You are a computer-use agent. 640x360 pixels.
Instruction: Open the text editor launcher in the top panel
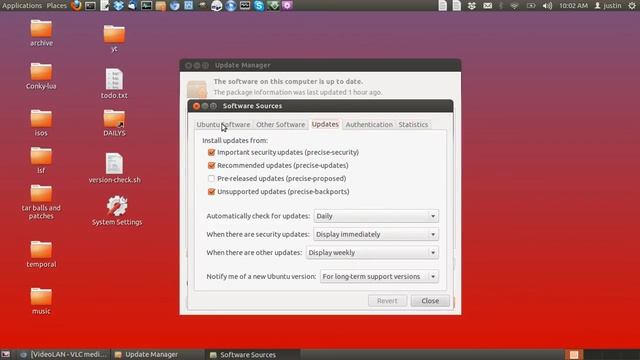pyautogui.click(x=104, y=6)
